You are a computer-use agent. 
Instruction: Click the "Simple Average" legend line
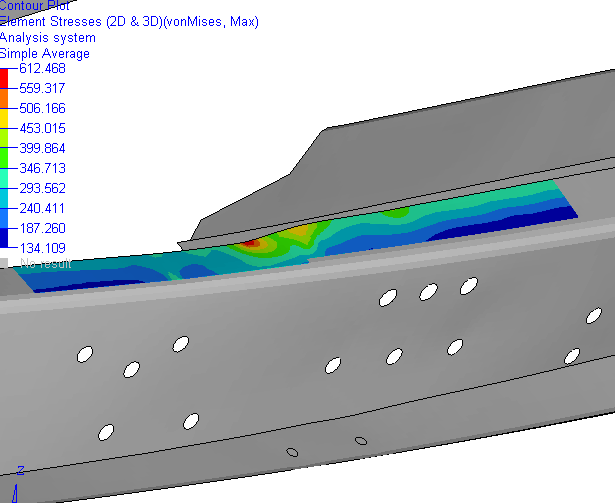[x=45, y=53]
